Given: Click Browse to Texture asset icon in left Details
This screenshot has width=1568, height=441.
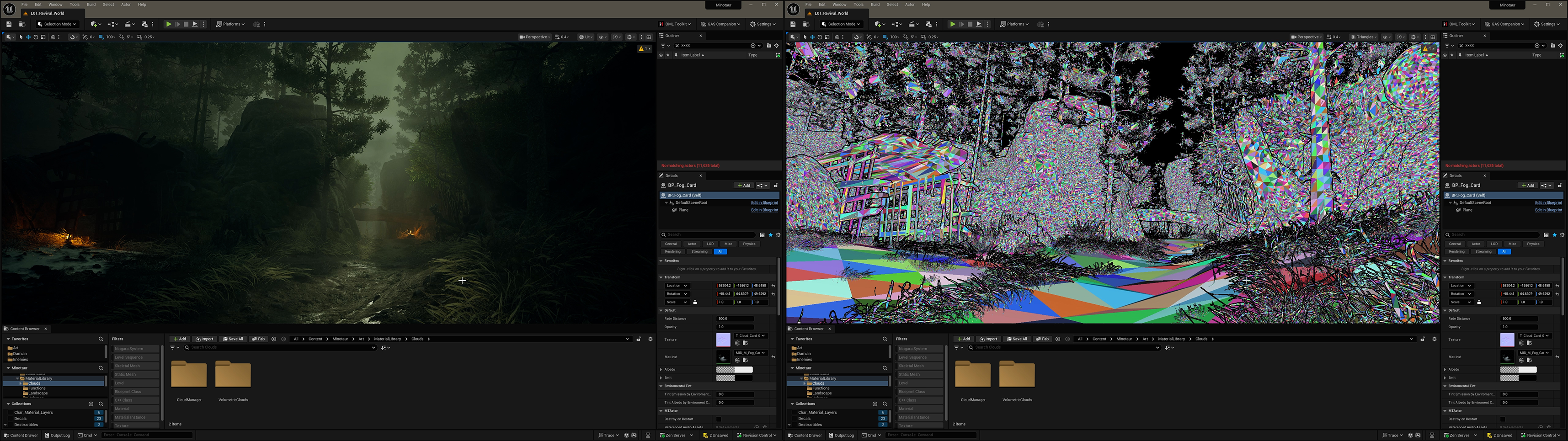Looking at the screenshot, I should click(x=745, y=343).
